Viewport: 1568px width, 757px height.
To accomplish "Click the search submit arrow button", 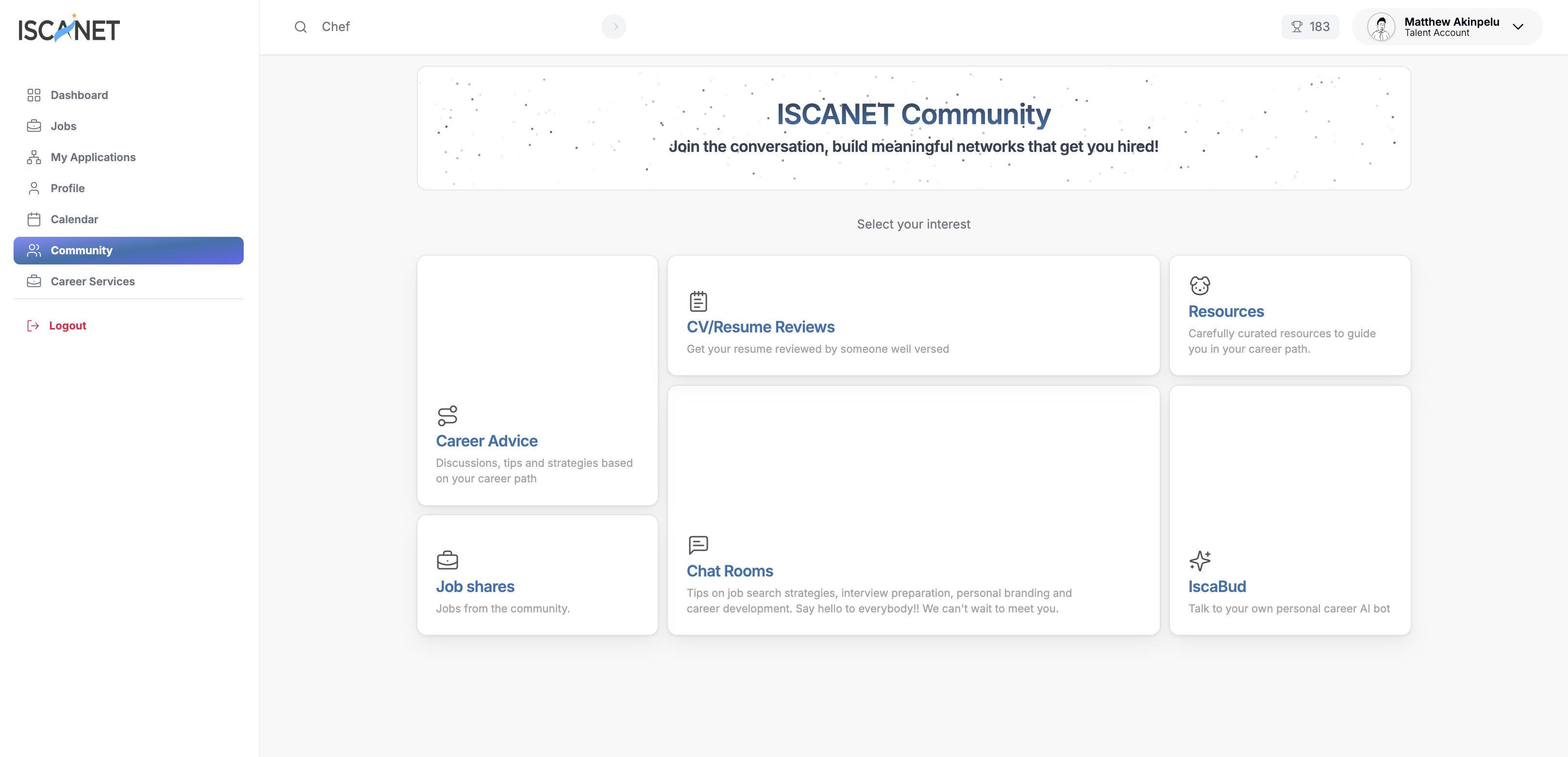I will click(x=614, y=27).
